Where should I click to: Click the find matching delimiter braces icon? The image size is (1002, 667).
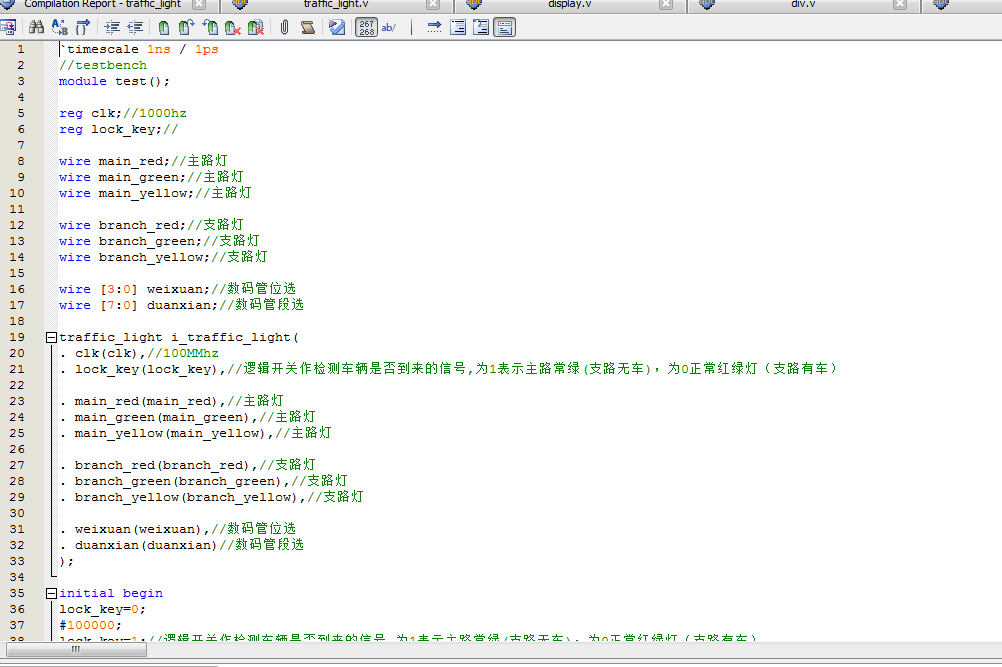[x=82, y=27]
